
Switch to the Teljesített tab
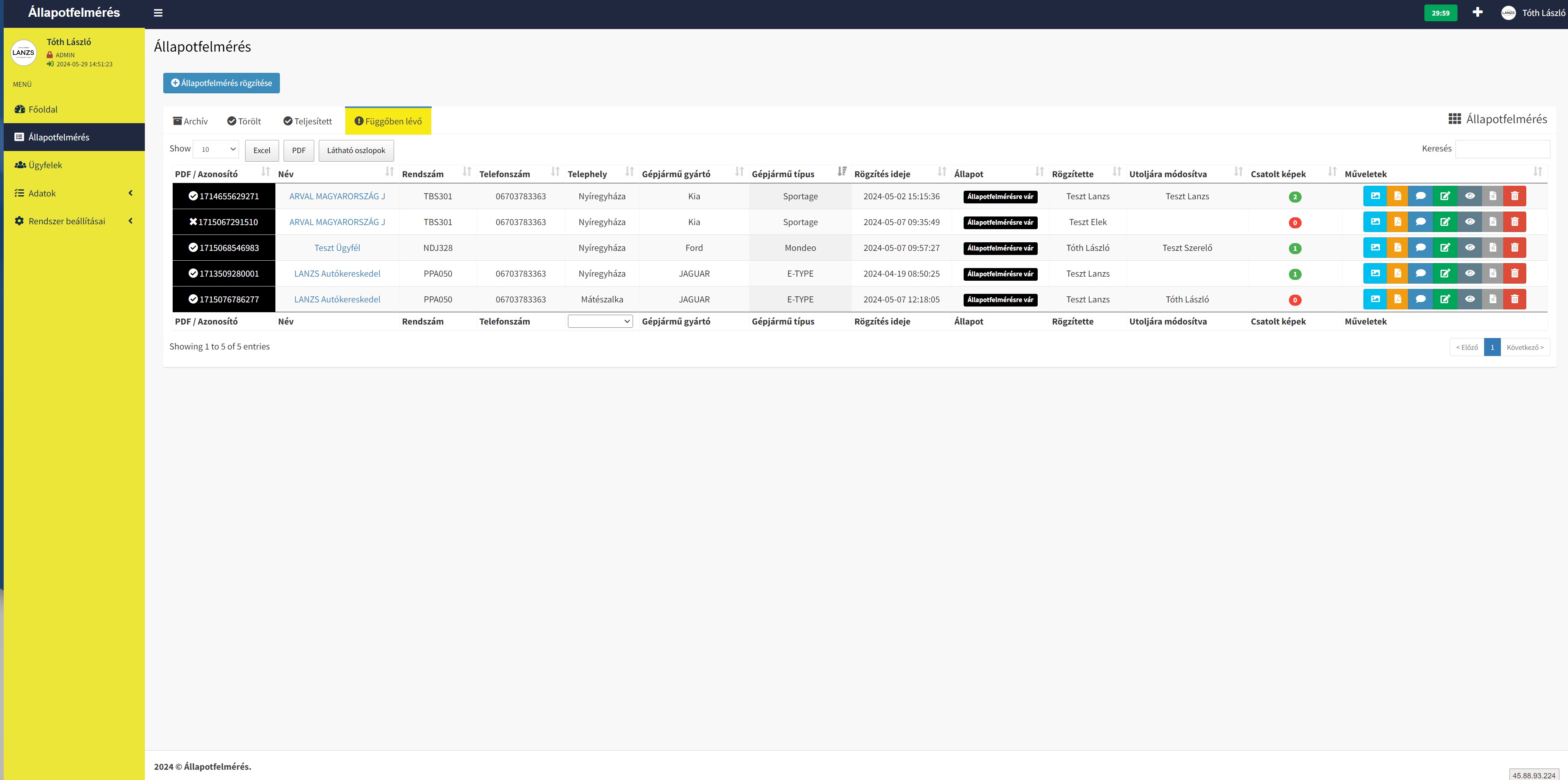coord(307,121)
